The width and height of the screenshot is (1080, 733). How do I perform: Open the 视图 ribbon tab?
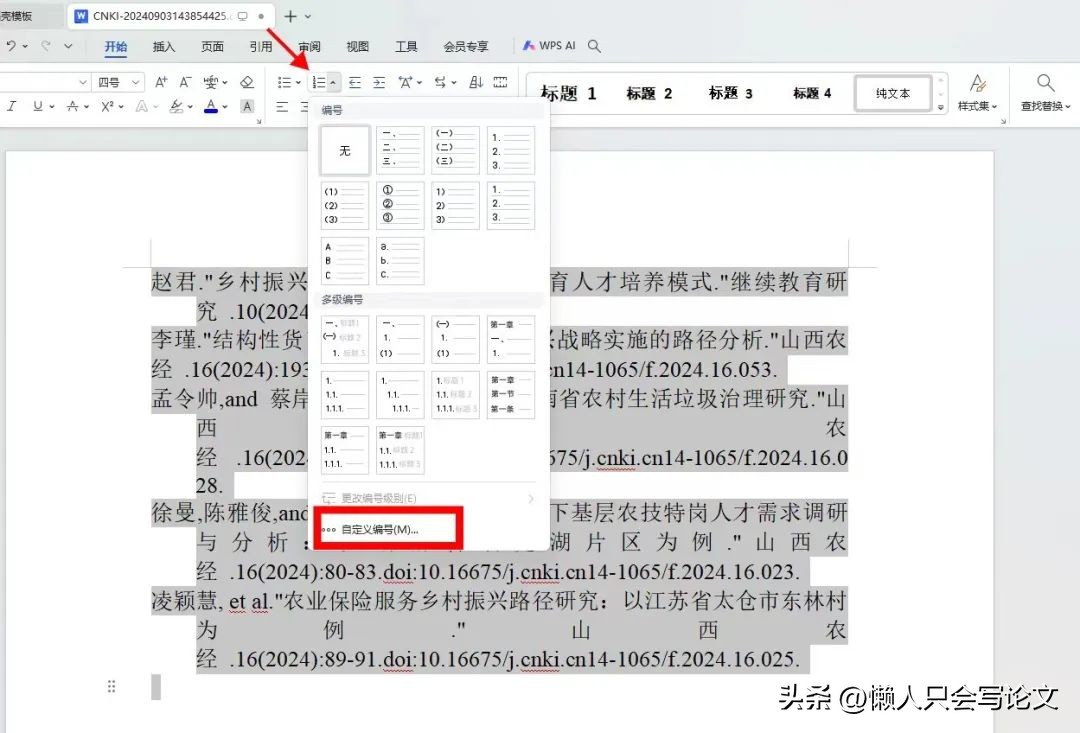357,46
